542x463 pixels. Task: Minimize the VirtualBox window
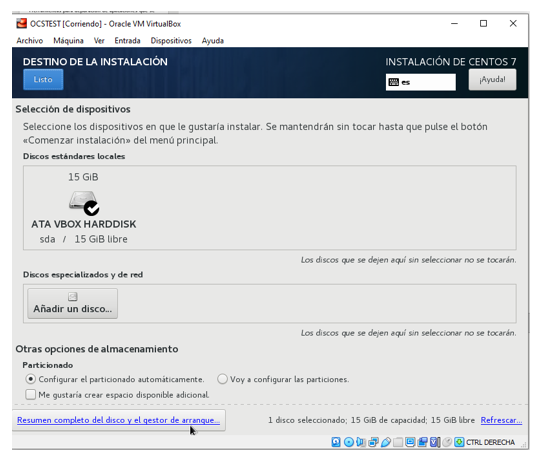tap(455, 24)
